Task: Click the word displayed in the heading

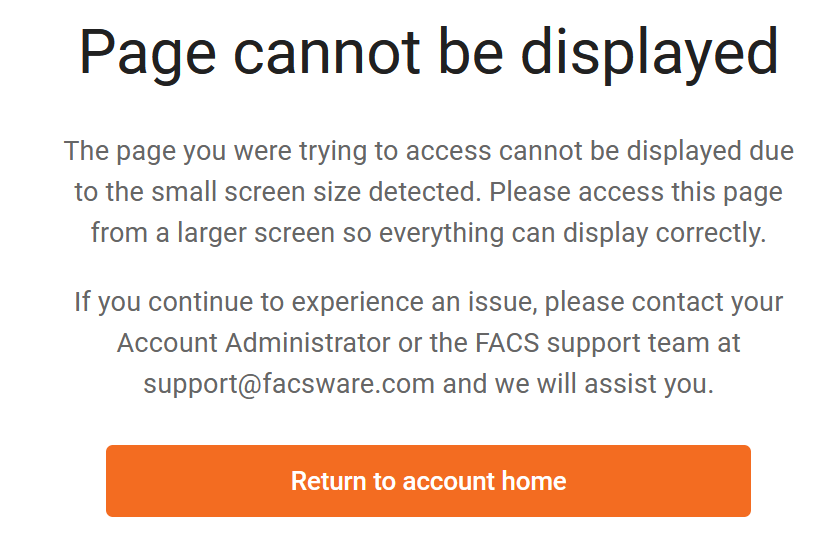Action: 649,53
